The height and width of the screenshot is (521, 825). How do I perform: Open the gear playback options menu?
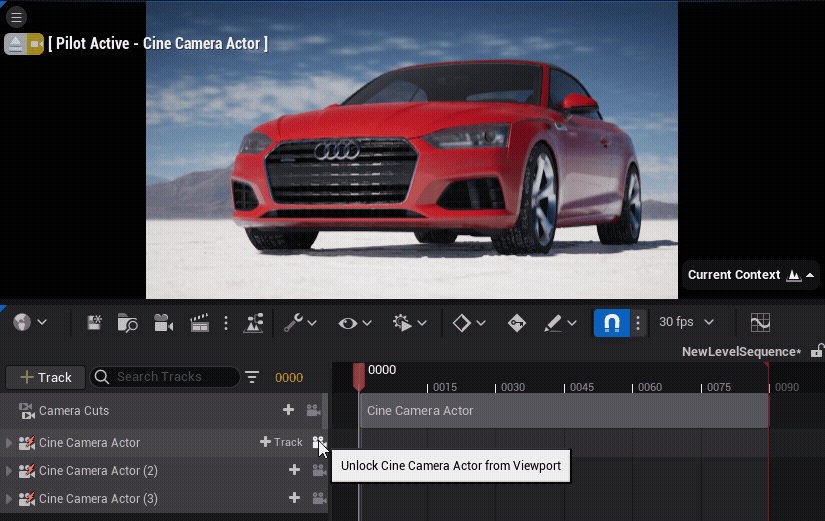[x=403, y=323]
